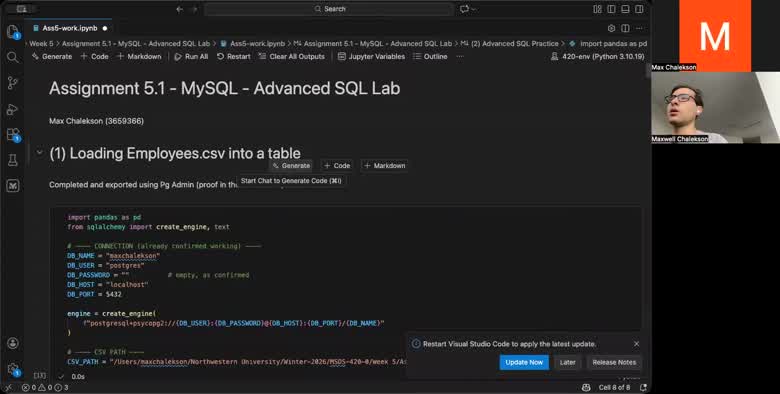Split the editor to the right

625,28
